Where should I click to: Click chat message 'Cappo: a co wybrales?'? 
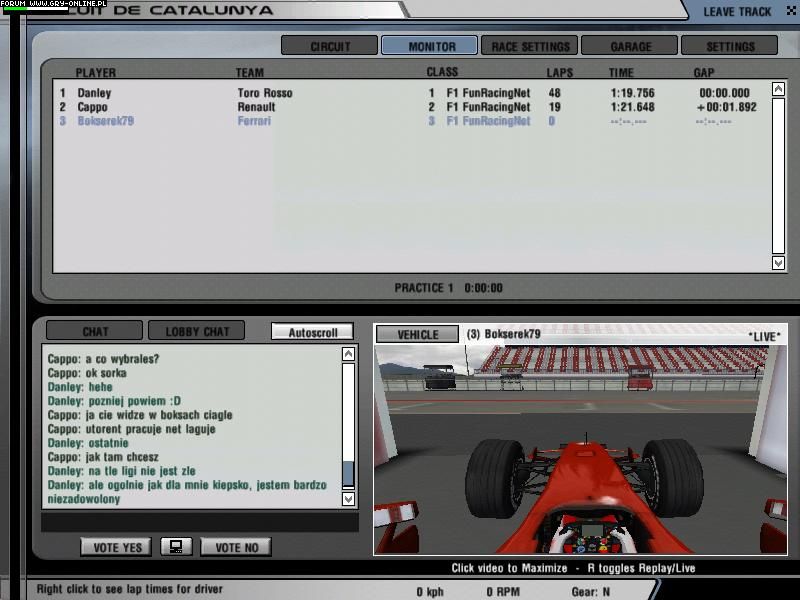pos(104,359)
